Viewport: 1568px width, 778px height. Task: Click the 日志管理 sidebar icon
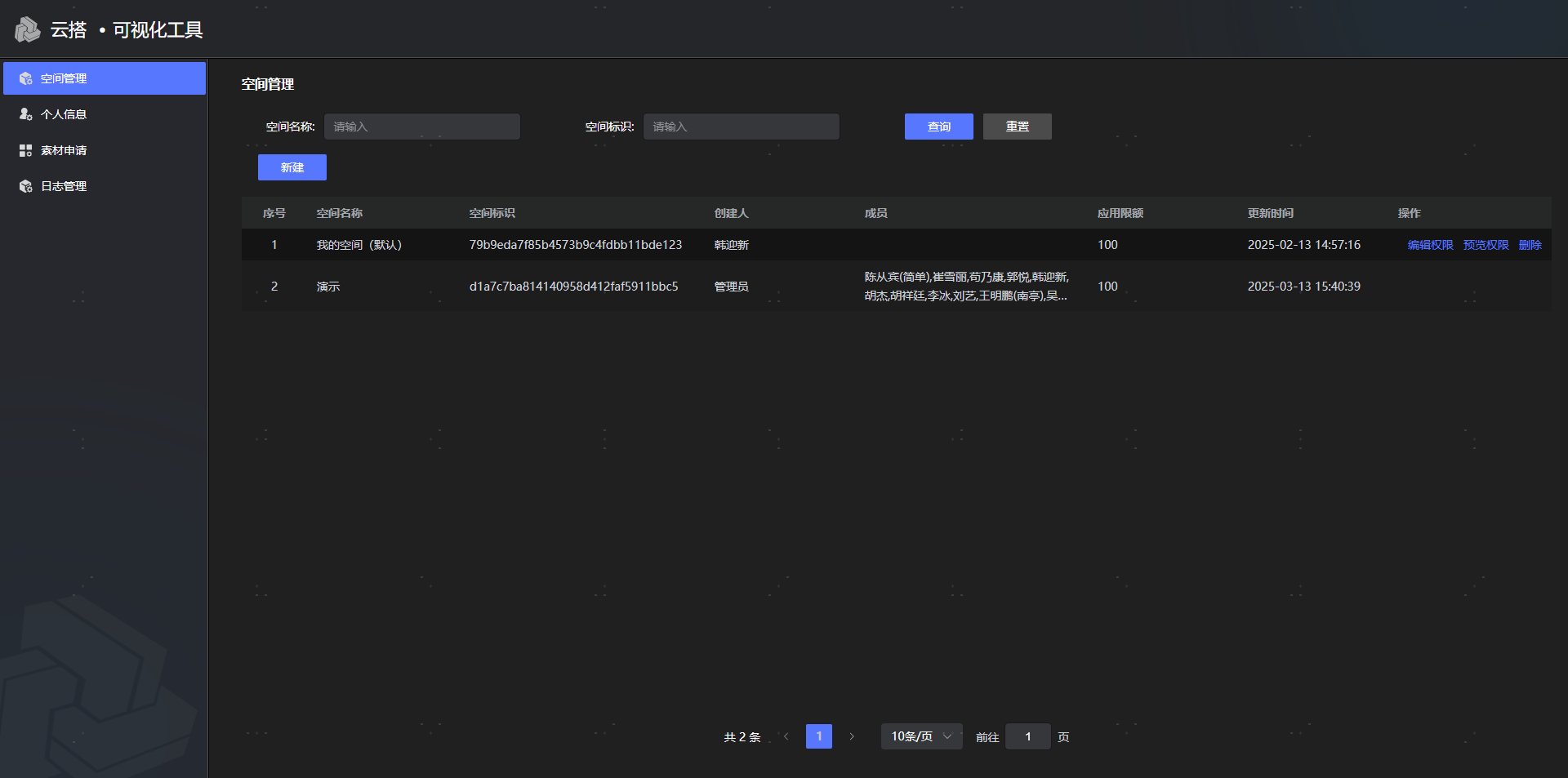click(x=26, y=186)
